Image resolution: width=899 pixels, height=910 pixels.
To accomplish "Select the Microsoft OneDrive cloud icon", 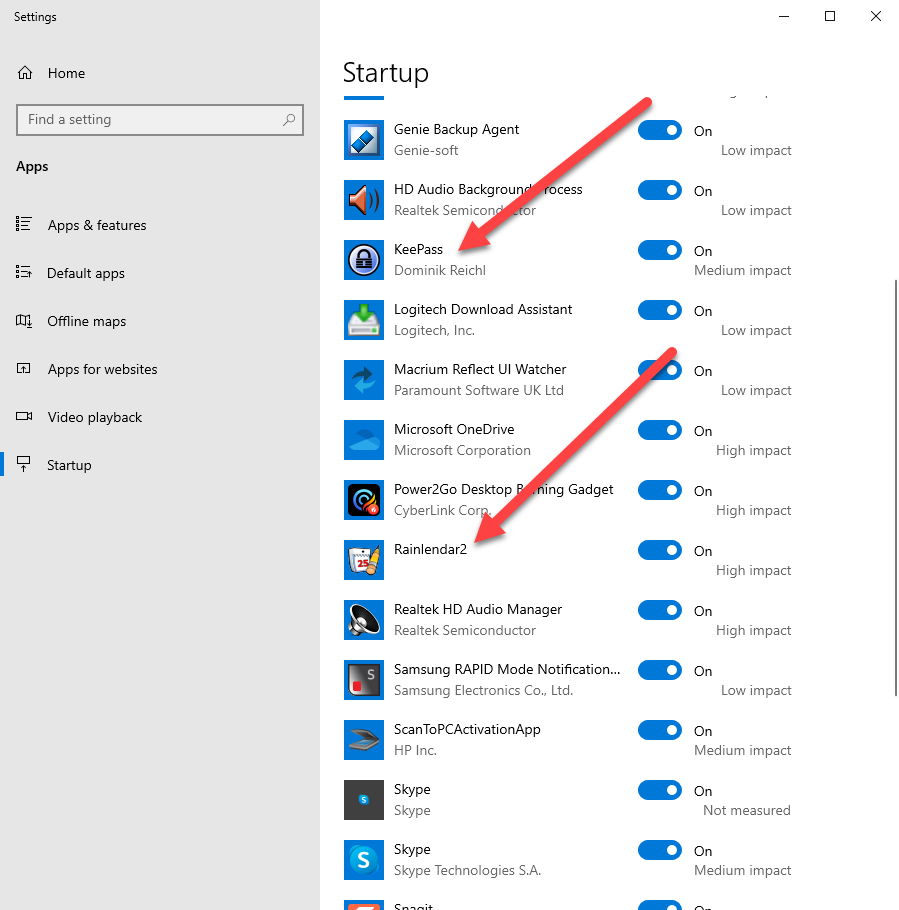I will [x=363, y=440].
